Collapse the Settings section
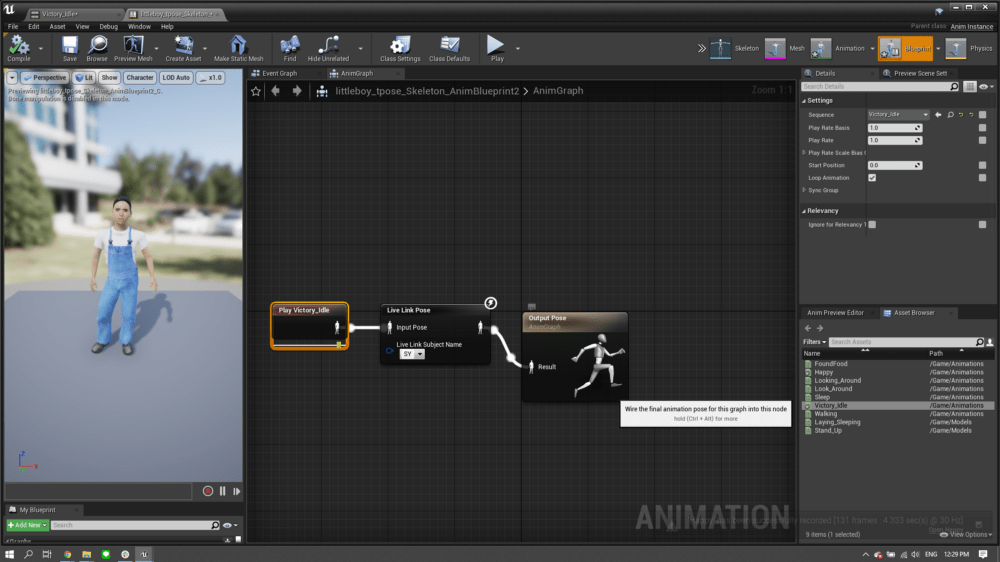The height and width of the screenshot is (562, 1000). point(804,101)
